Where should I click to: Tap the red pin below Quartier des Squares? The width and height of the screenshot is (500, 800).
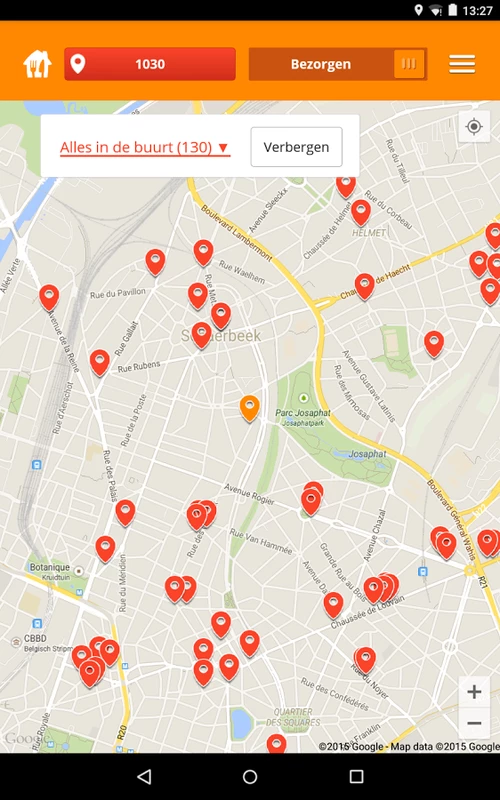tap(276, 743)
